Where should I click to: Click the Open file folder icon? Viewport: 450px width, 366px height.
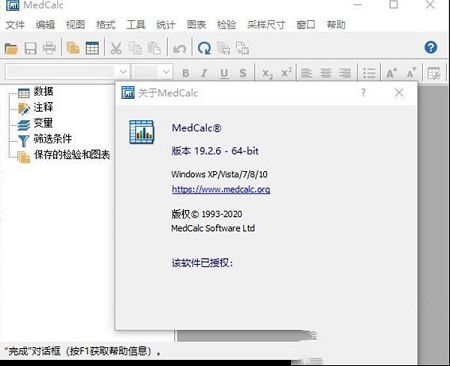tap(11, 48)
